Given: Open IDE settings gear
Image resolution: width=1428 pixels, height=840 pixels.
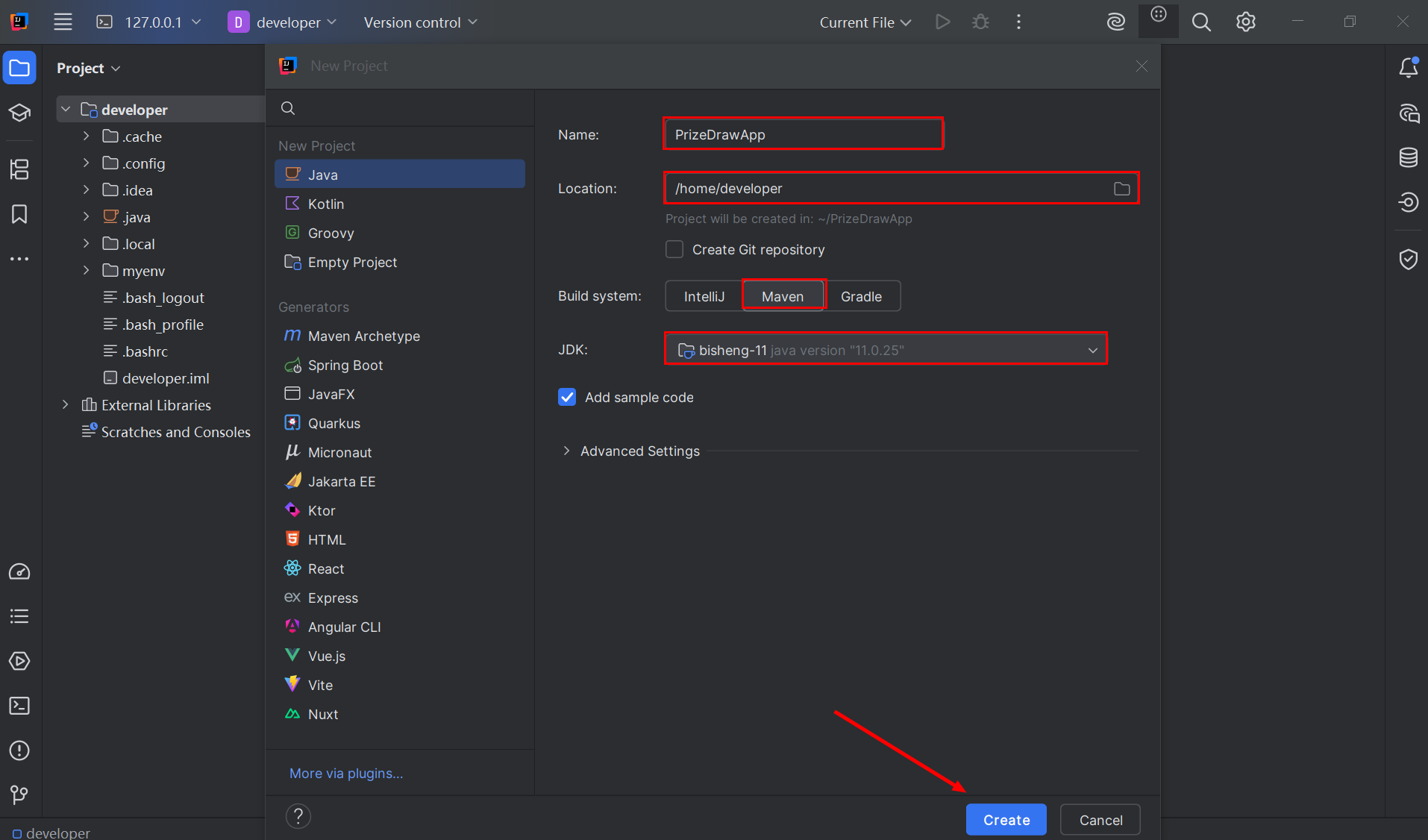Looking at the screenshot, I should (1245, 22).
